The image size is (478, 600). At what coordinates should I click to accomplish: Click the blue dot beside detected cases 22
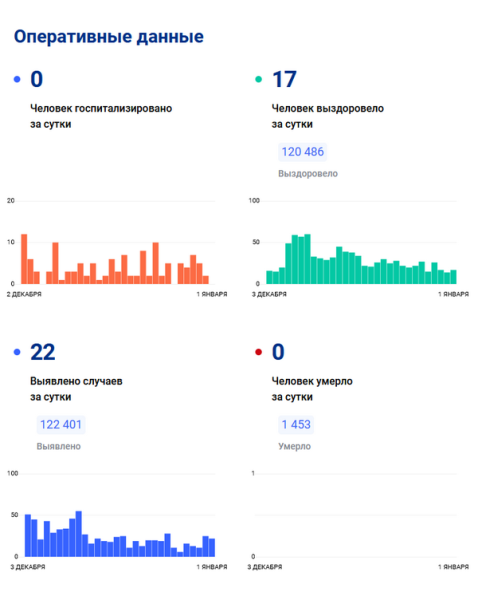tap(17, 352)
